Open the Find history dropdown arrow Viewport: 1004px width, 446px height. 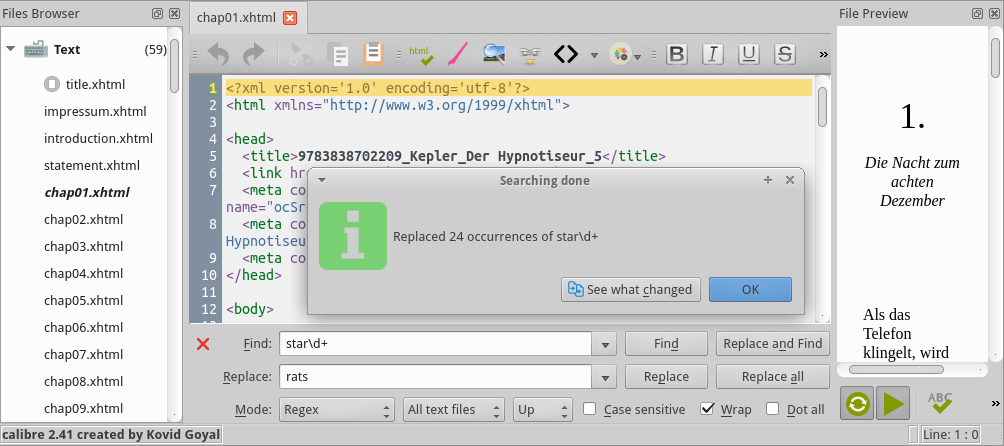tap(604, 344)
